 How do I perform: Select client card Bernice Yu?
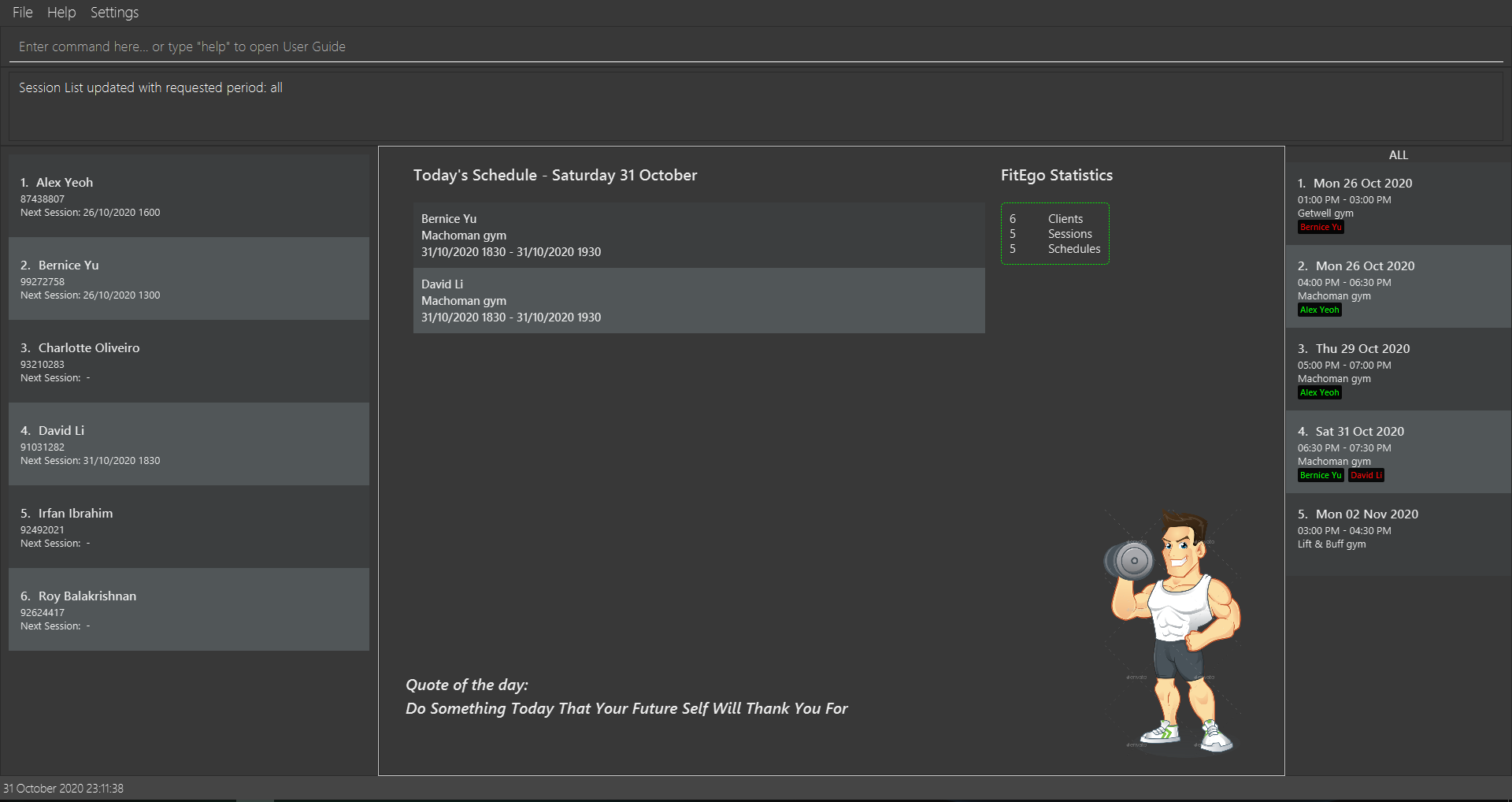point(189,278)
